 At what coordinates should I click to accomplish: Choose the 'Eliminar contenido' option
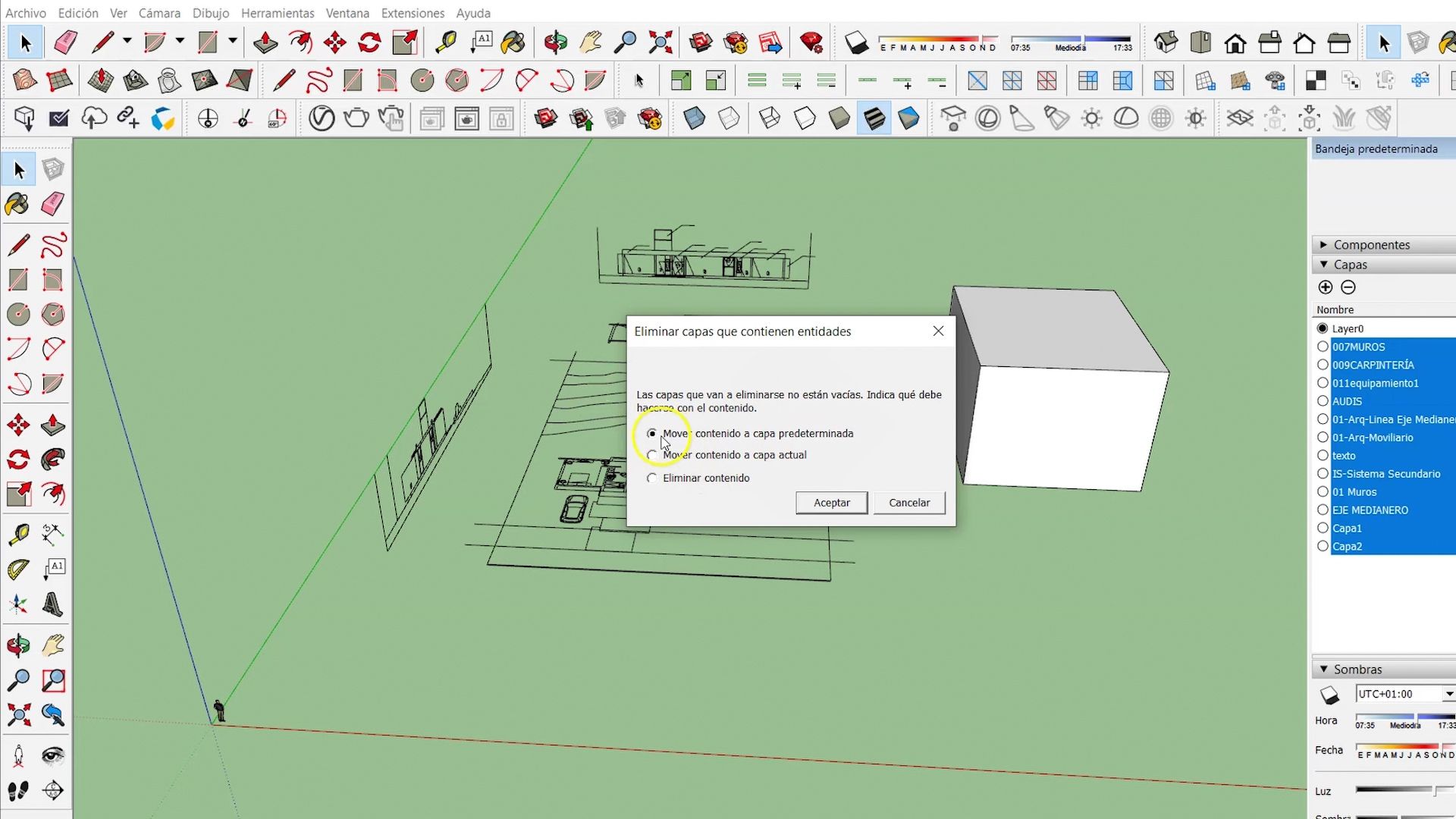click(x=652, y=478)
